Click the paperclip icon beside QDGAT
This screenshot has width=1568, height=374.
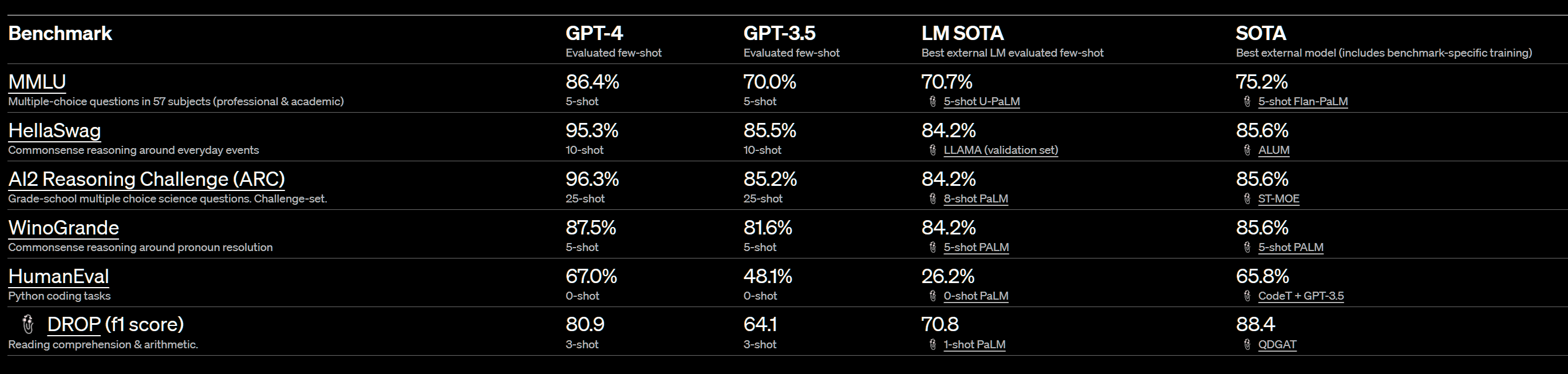pyautogui.click(x=1247, y=345)
